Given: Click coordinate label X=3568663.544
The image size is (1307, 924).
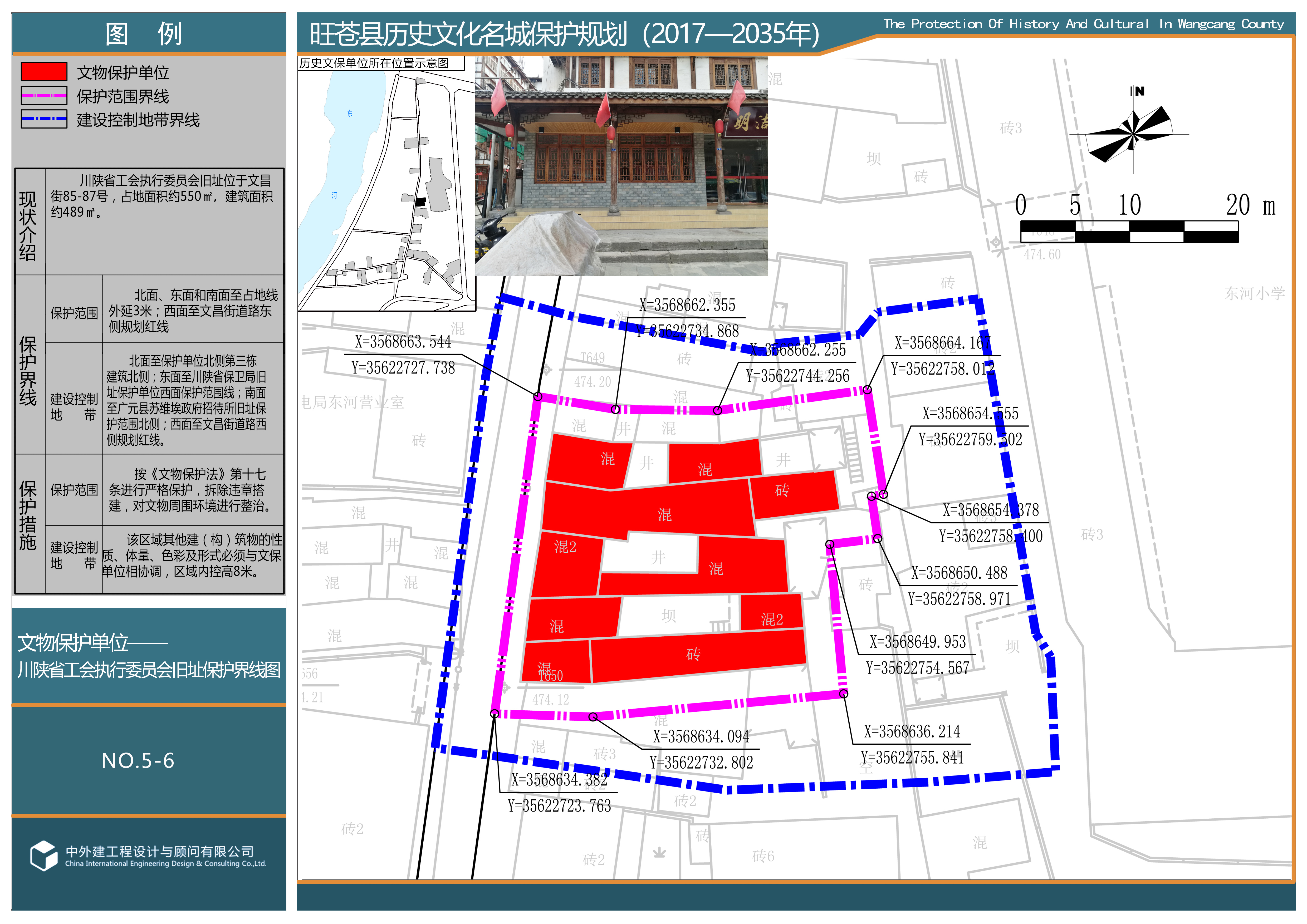Looking at the screenshot, I should (403, 342).
